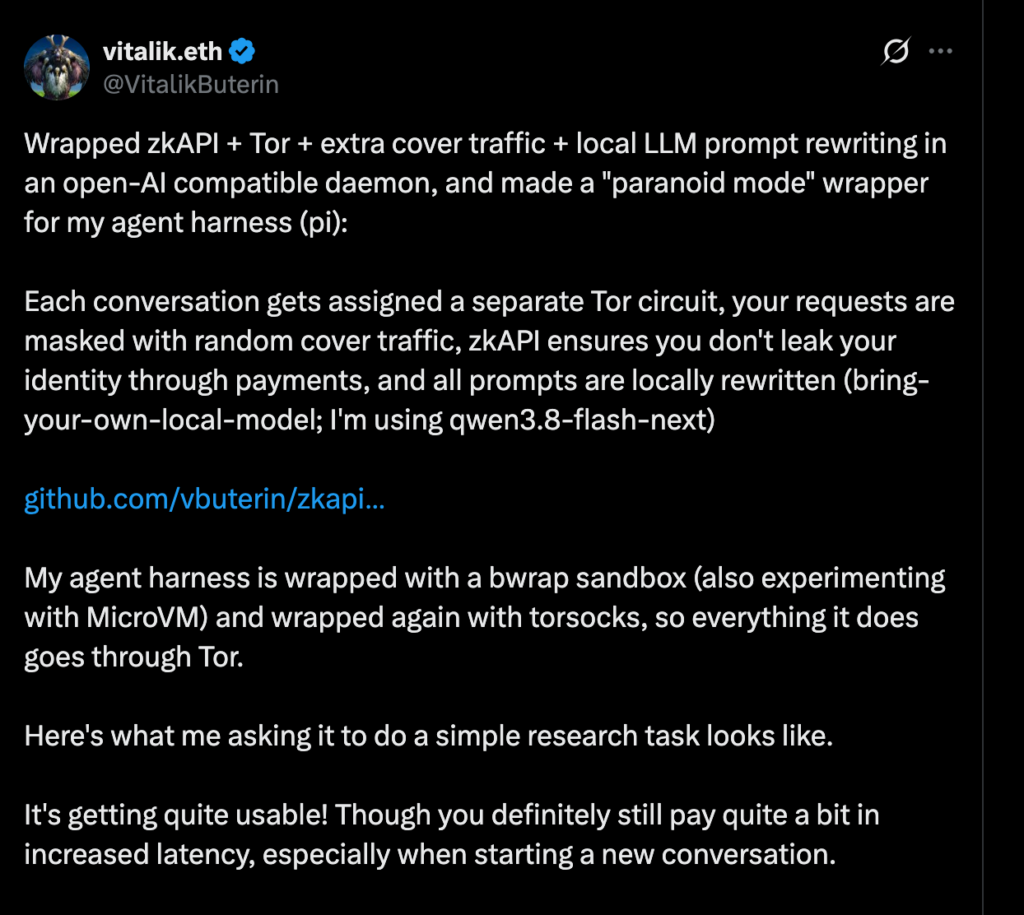Viewport: 1024px width, 915px height.
Task: Click the blue verified checkmark badge
Action: (x=242, y=51)
